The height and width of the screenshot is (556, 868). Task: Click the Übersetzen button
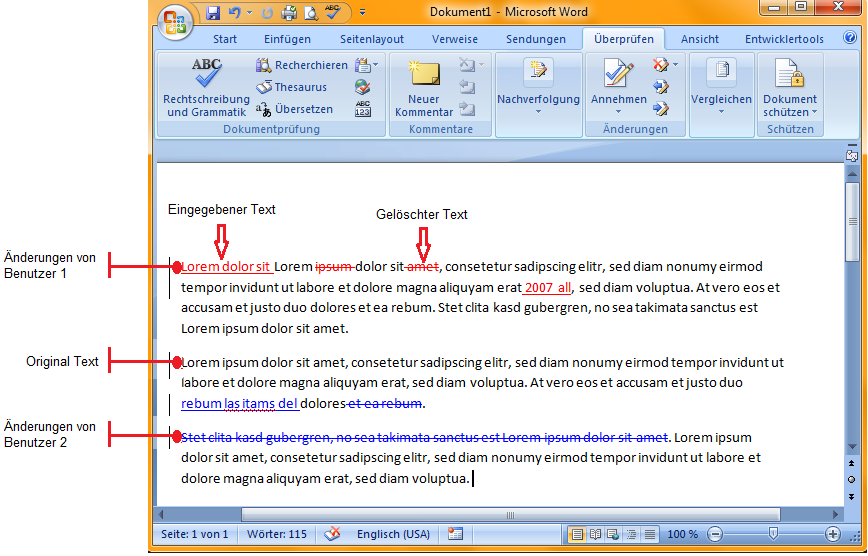[294, 109]
